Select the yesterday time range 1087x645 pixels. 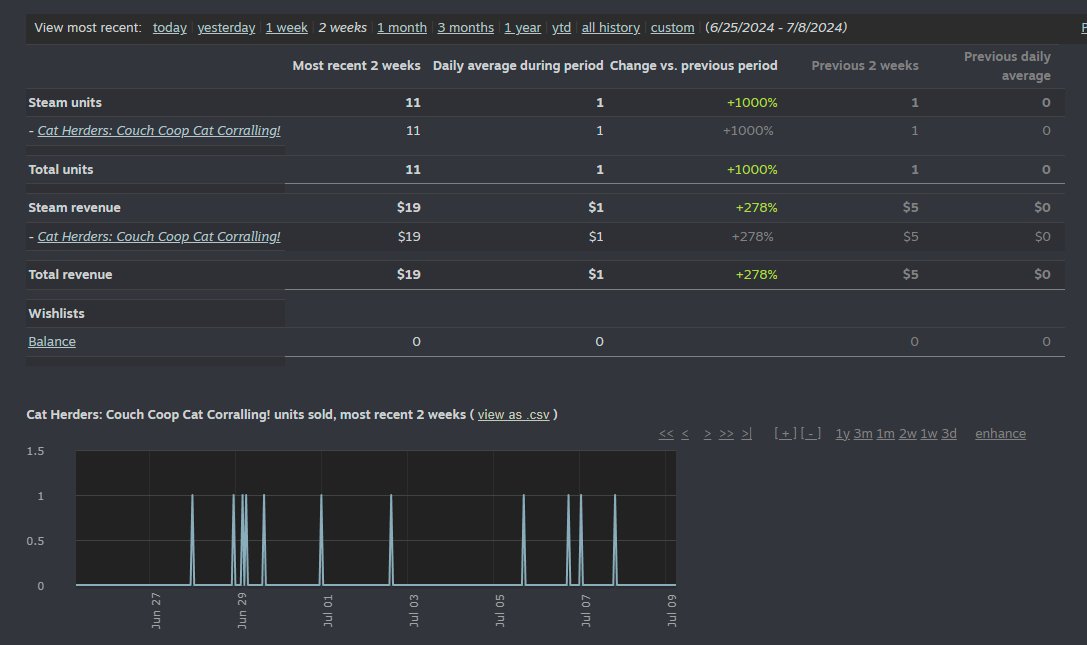click(226, 28)
